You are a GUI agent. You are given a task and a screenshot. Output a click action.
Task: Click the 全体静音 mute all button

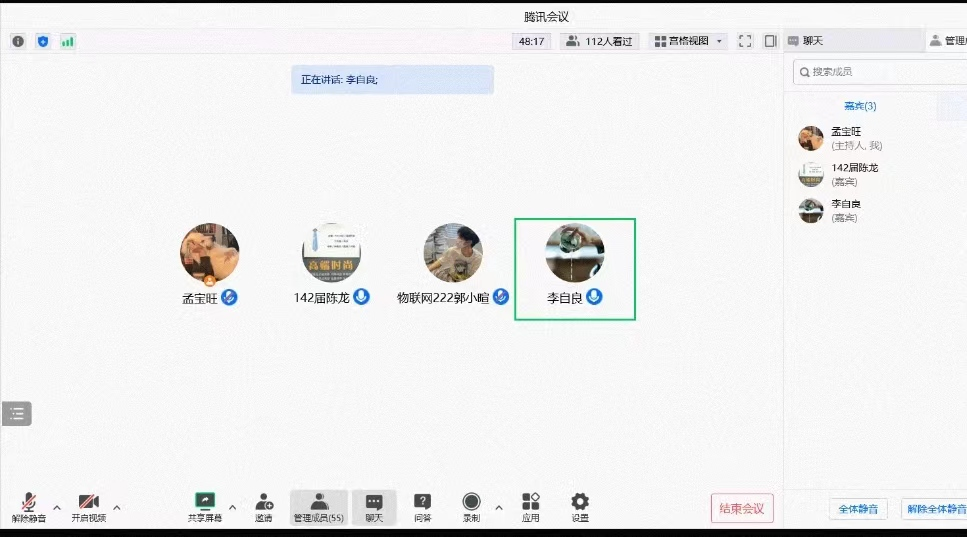858,509
